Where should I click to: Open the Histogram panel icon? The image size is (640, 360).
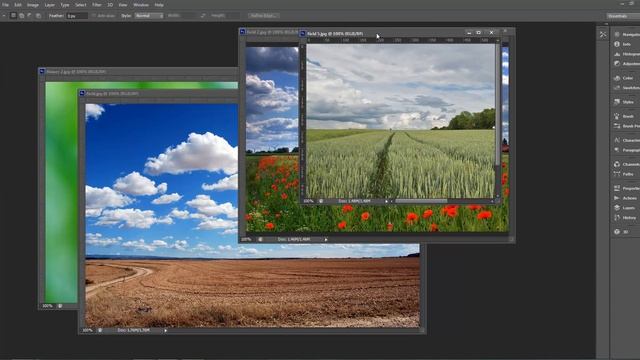[617, 54]
